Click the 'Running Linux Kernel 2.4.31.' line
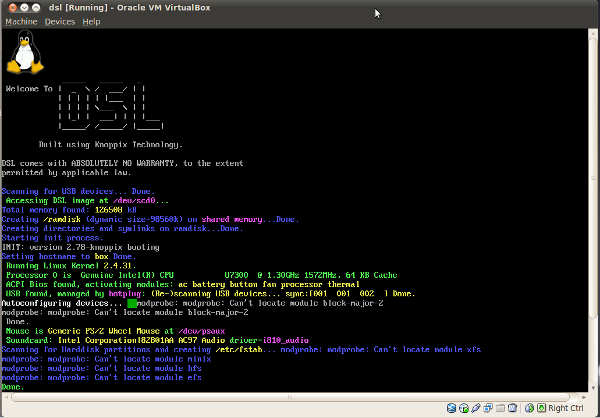The image size is (600, 418). click(71, 266)
